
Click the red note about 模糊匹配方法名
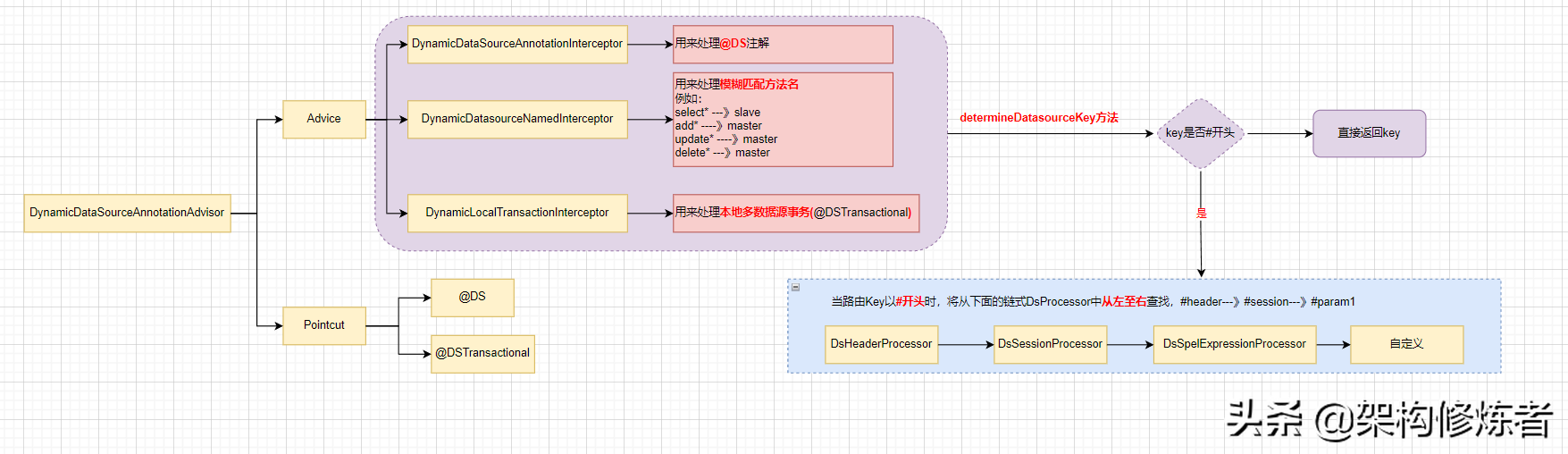pyautogui.click(x=783, y=119)
